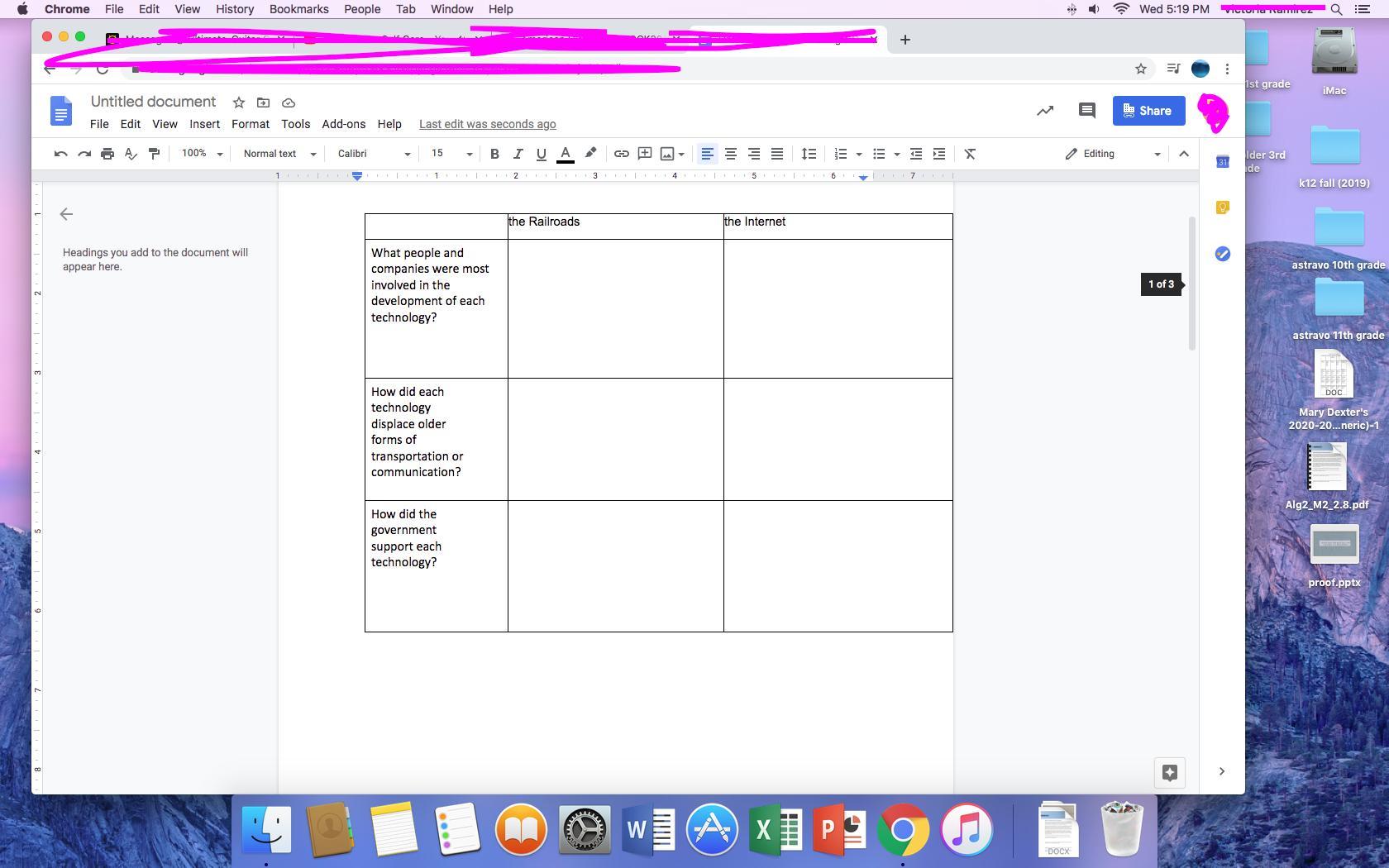Image resolution: width=1389 pixels, height=868 pixels.
Task: Open the Add-ons menu
Action: 344,124
